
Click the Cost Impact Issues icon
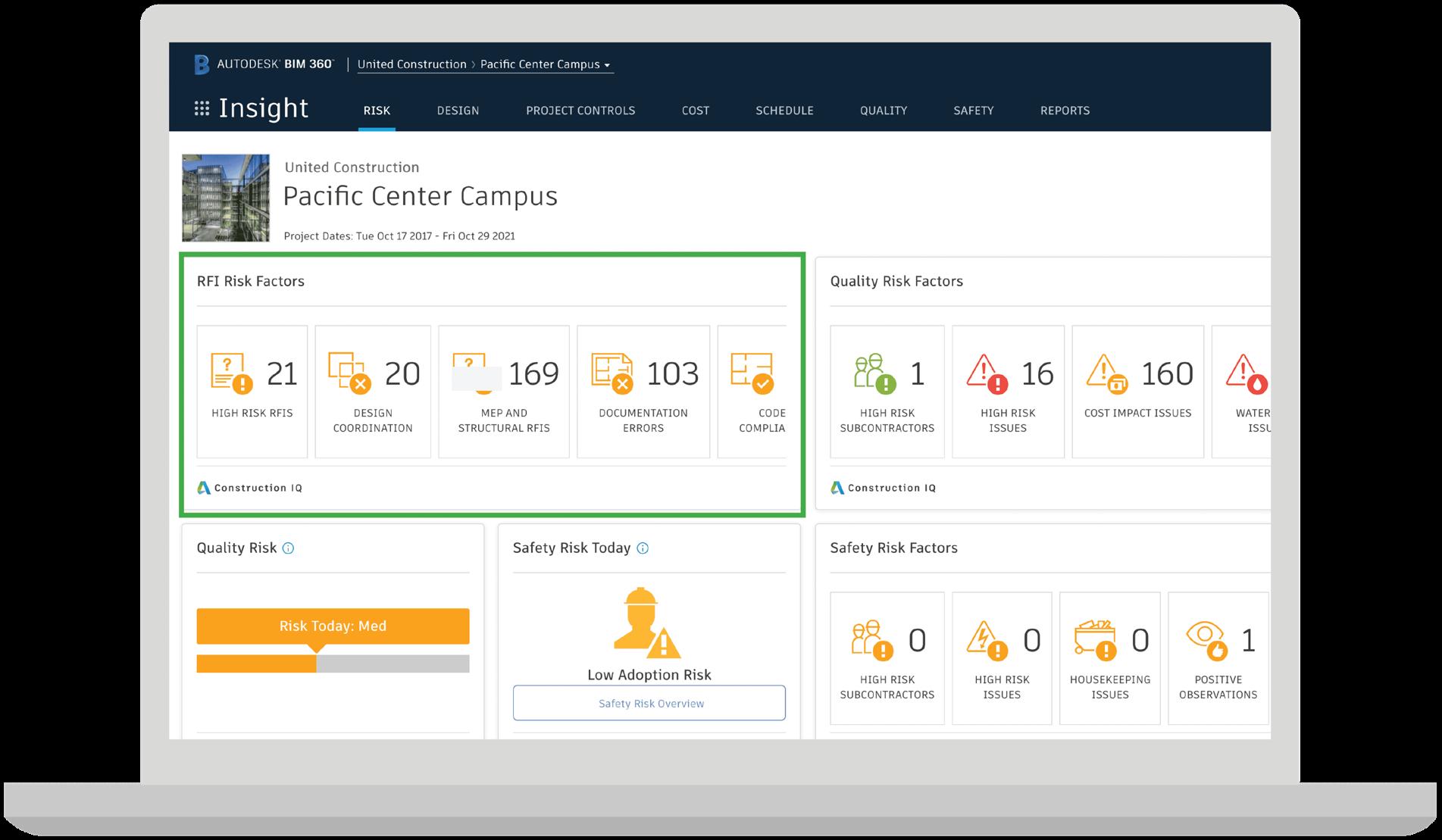click(1108, 373)
